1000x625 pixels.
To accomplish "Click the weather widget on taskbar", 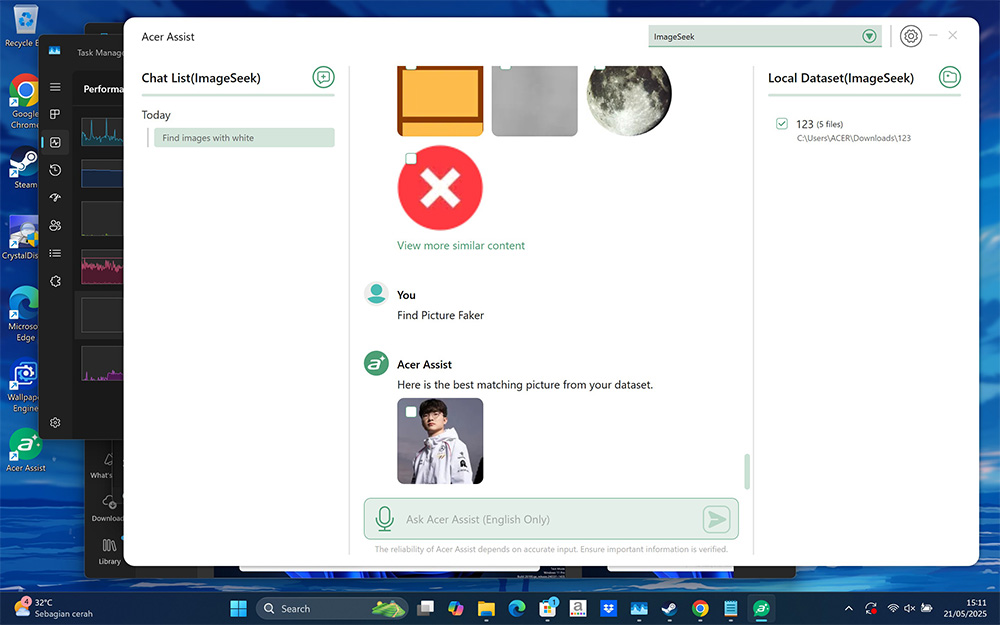I will click(x=54, y=608).
